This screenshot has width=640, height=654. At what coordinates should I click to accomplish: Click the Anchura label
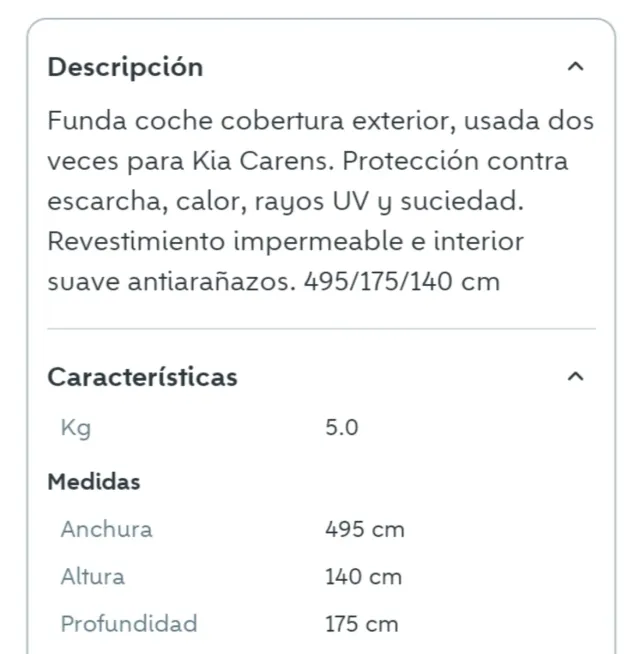click(106, 529)
